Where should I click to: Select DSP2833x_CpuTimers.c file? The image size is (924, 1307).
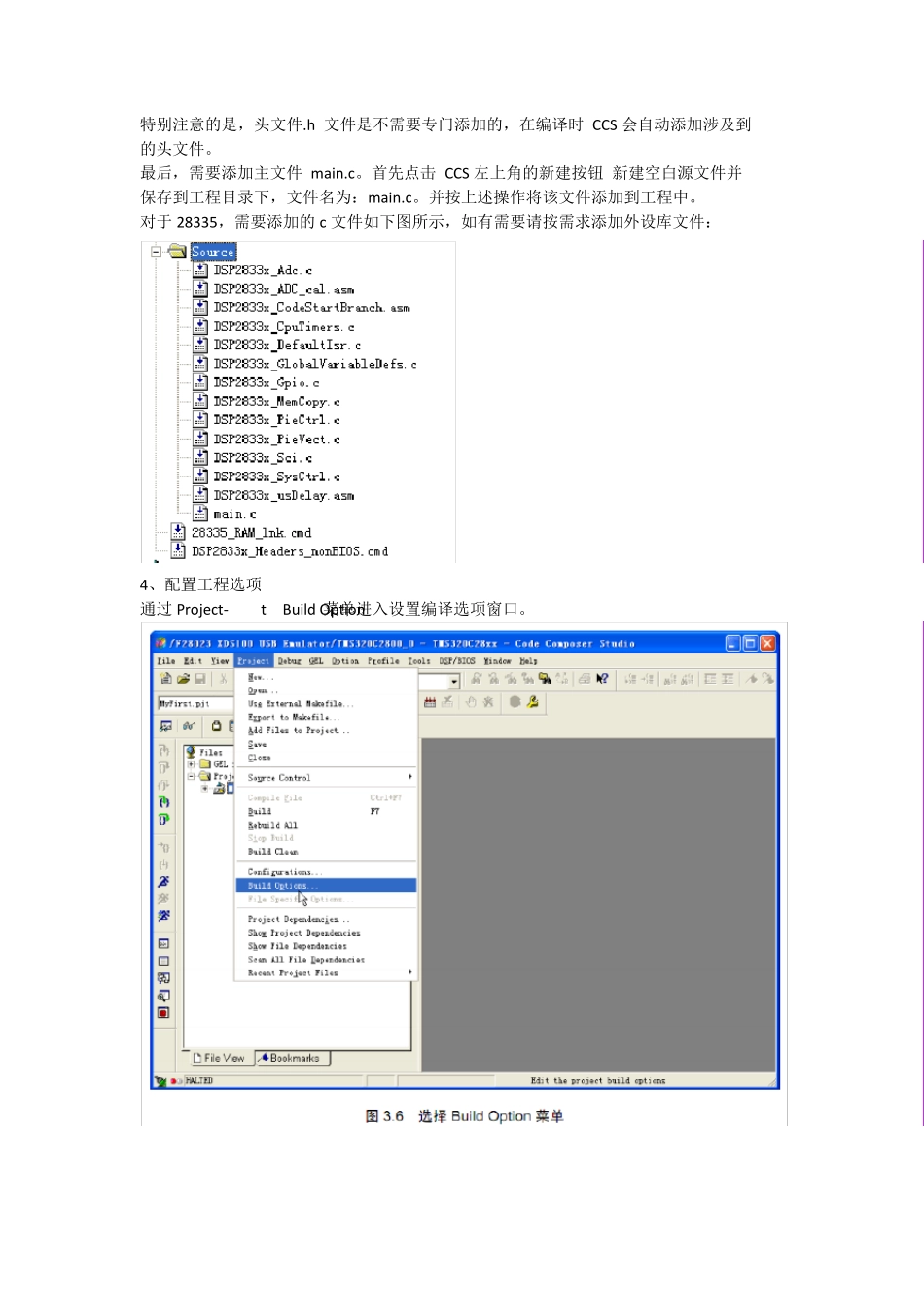[x=284, y=327]
